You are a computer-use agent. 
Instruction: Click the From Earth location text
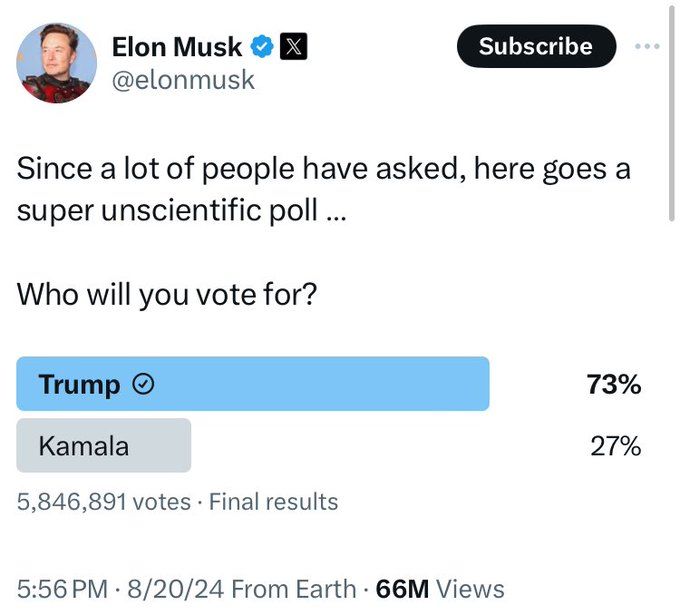(x=295, y=589)
